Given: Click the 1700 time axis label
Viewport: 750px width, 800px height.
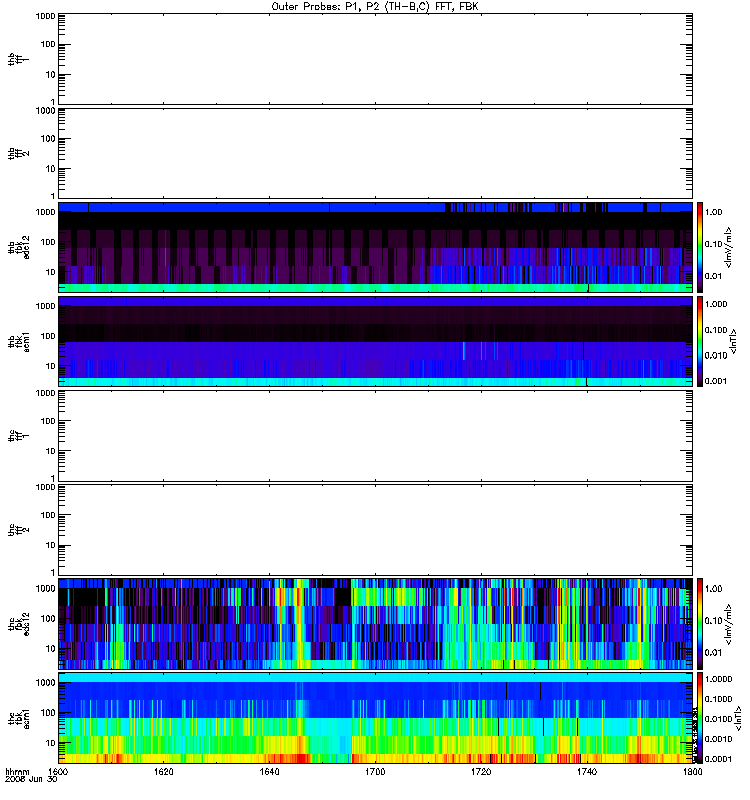Looking at the screenshot, I should point(375,772).
